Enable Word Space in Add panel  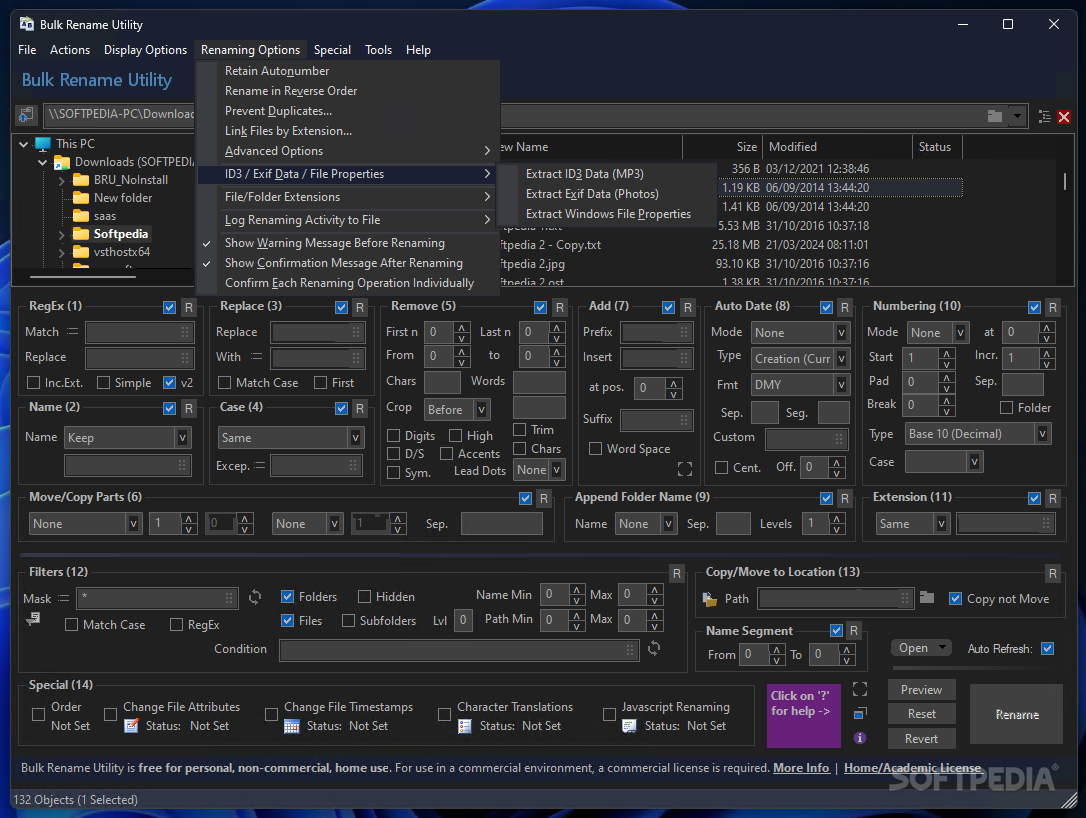tap(595, 449)
